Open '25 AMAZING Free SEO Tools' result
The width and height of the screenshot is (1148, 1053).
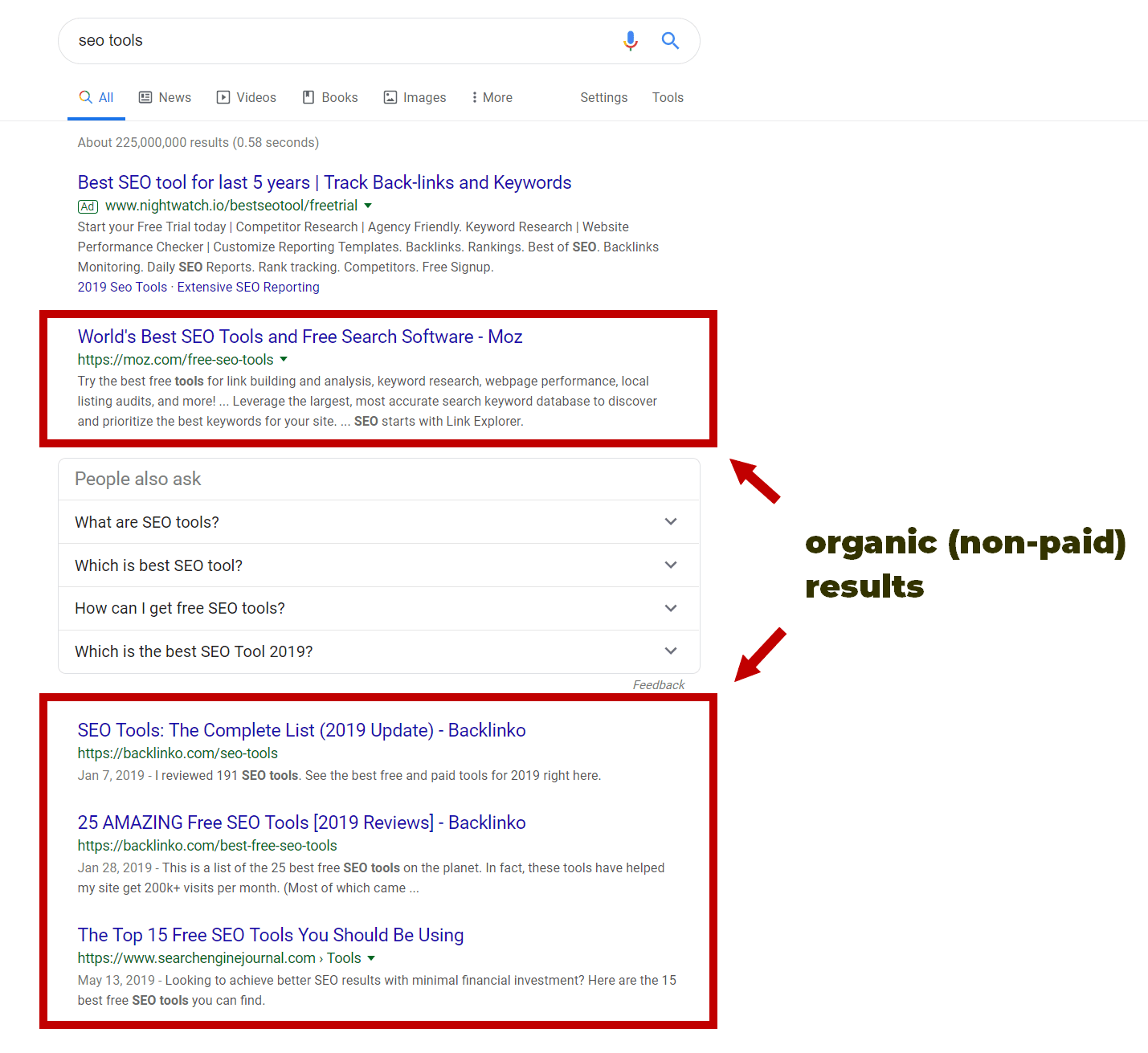click(301, 822)
